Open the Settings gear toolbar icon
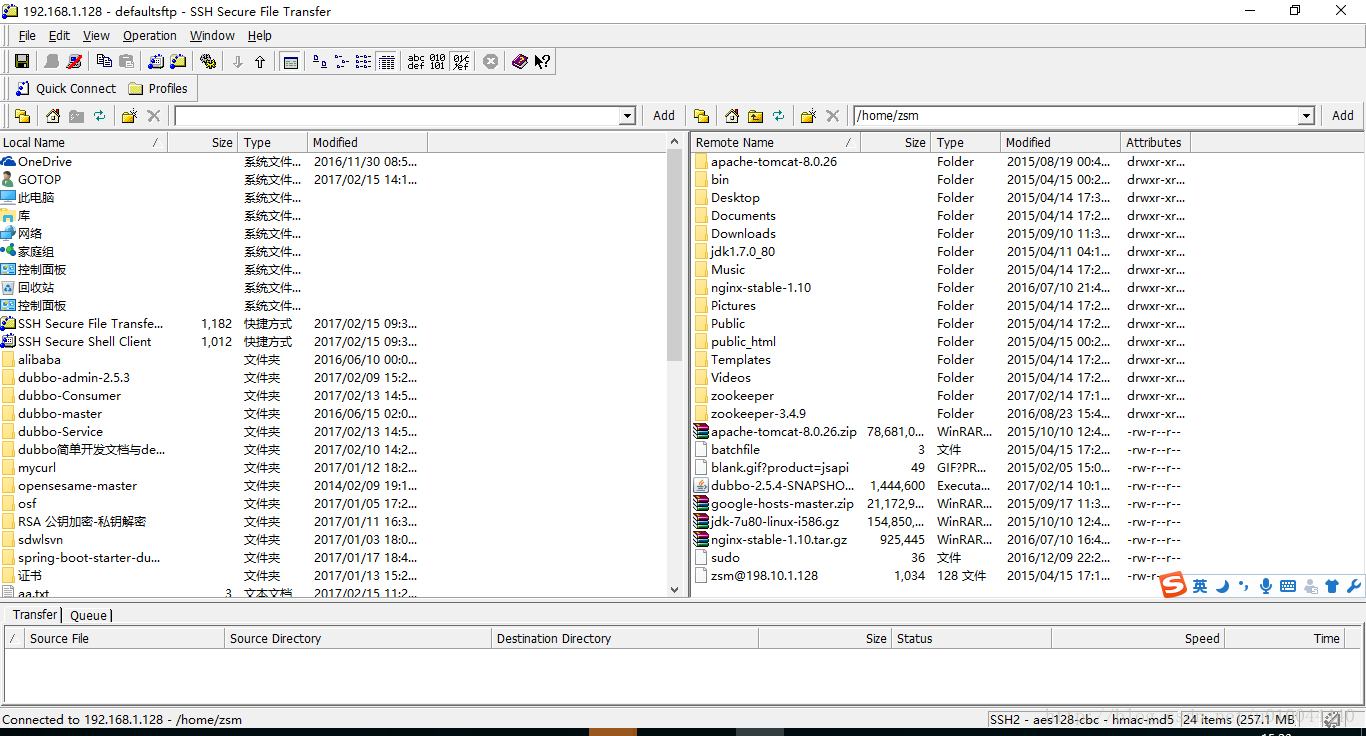The width and height of the screenshot is (1366, 736). pyautogui.click(x=208, y=61)
